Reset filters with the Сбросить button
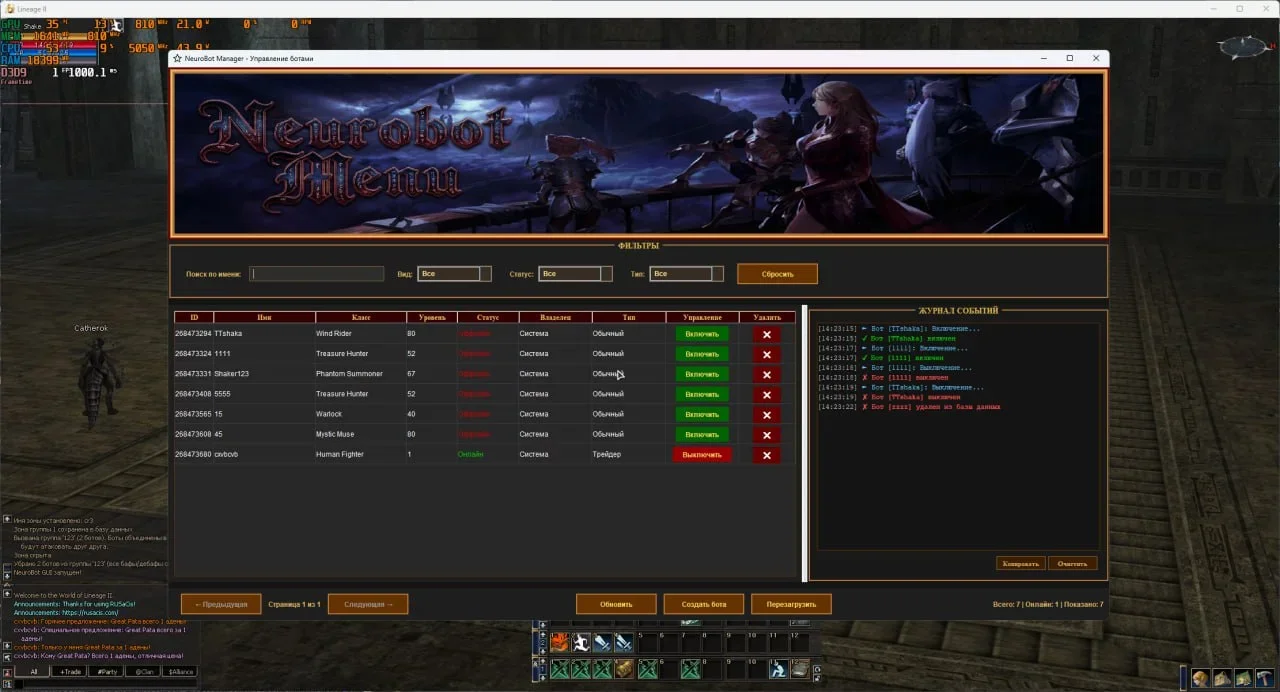This screenshot has width=1280, height=692. 777,274
